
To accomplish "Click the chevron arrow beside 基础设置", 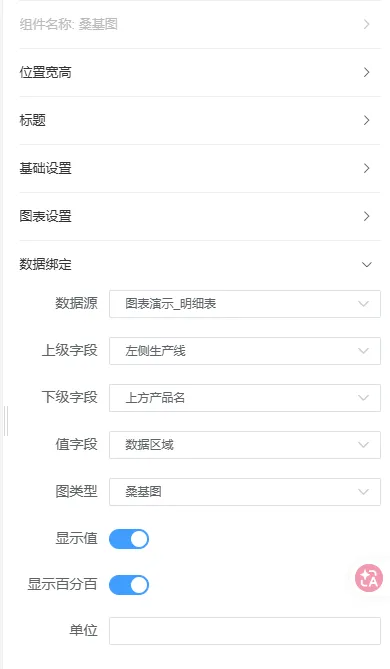I will click(367, 168).
